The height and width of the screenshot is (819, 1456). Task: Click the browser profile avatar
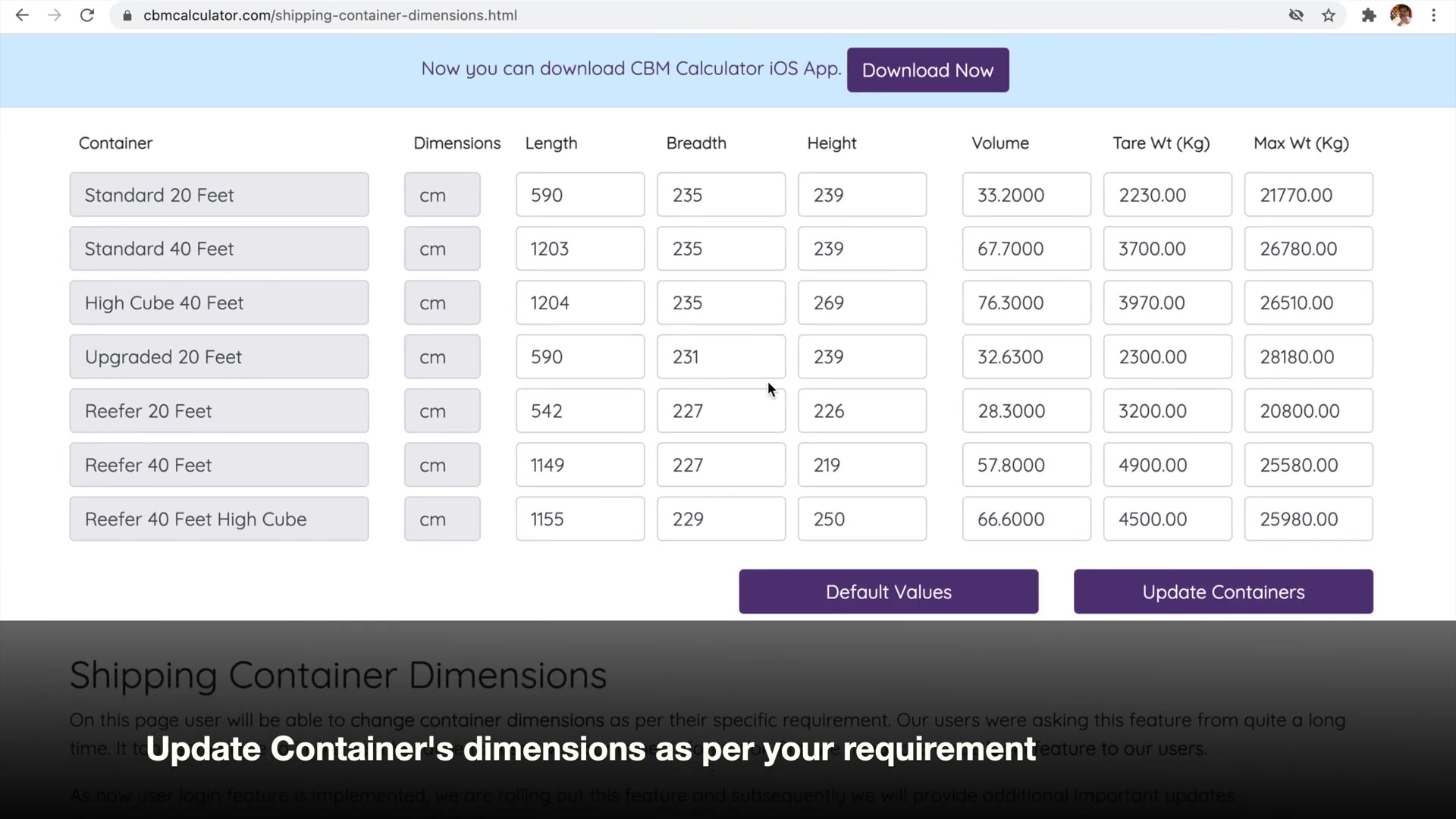coord(1403,15)
